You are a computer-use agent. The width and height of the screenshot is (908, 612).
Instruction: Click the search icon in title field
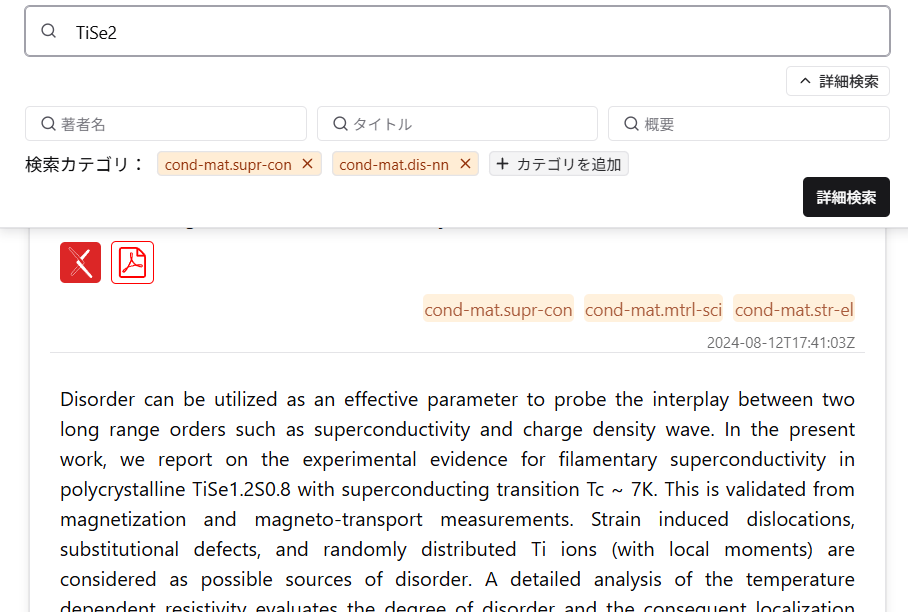tap(340, 124)
